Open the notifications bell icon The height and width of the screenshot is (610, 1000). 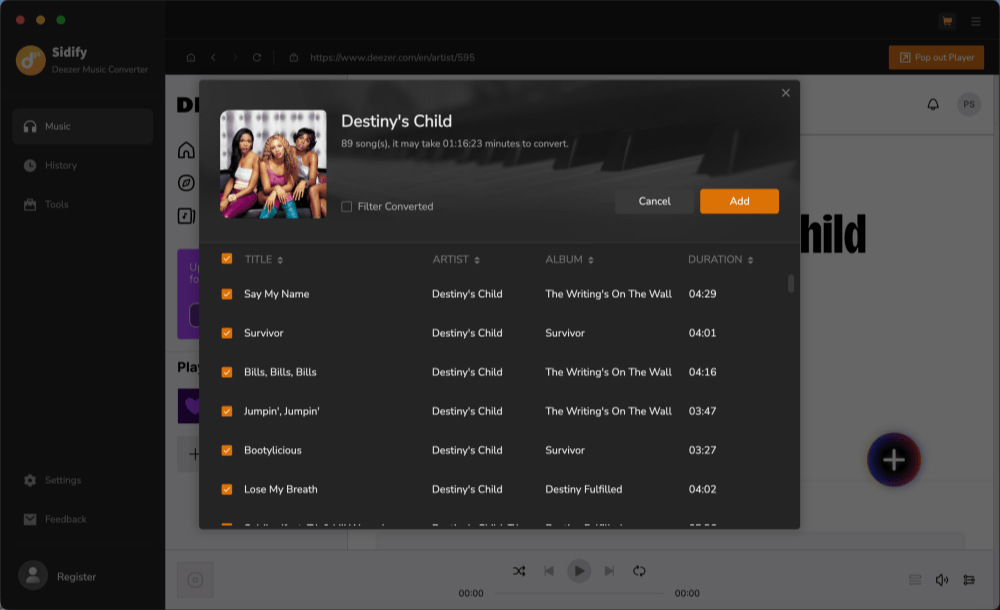tap(933, 104)
